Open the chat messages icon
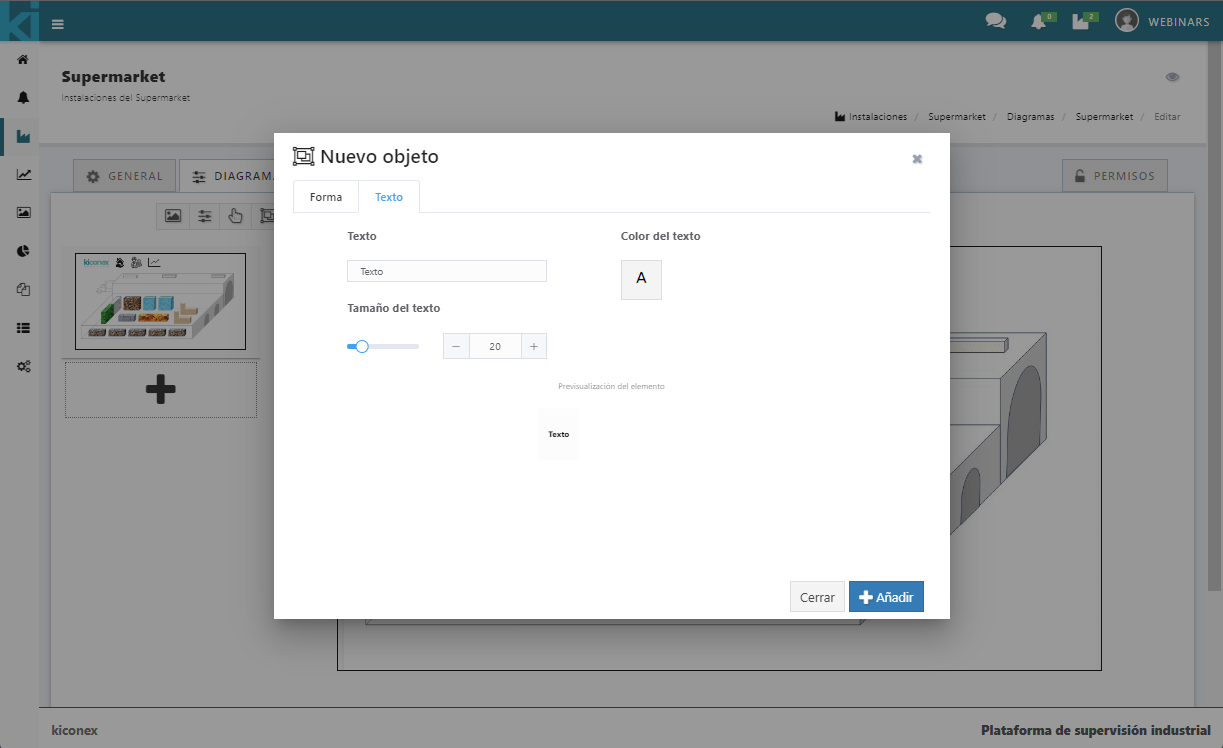The height and width of the screenshot is (748, 1223). pos(995,21)
